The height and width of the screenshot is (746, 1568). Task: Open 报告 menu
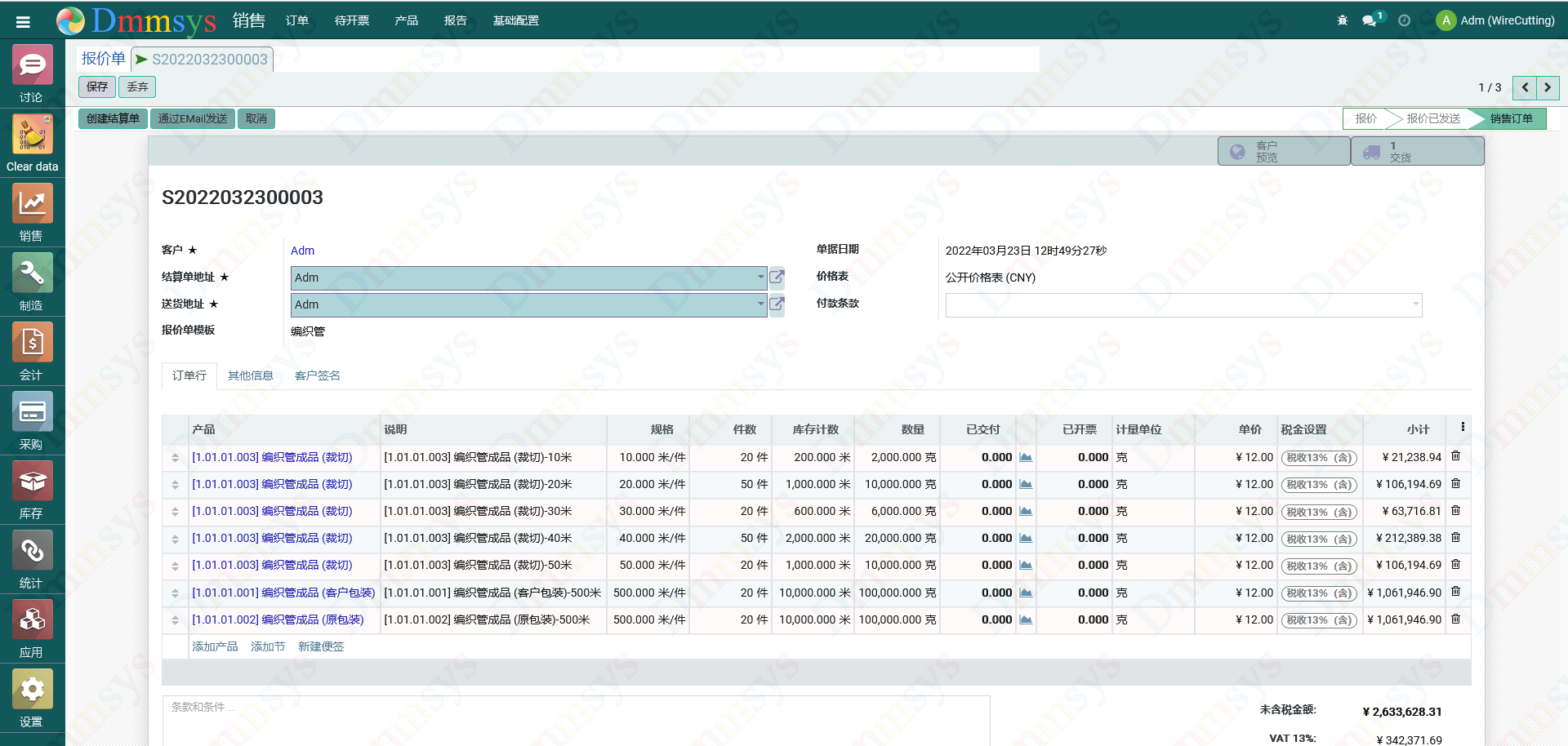456,20
